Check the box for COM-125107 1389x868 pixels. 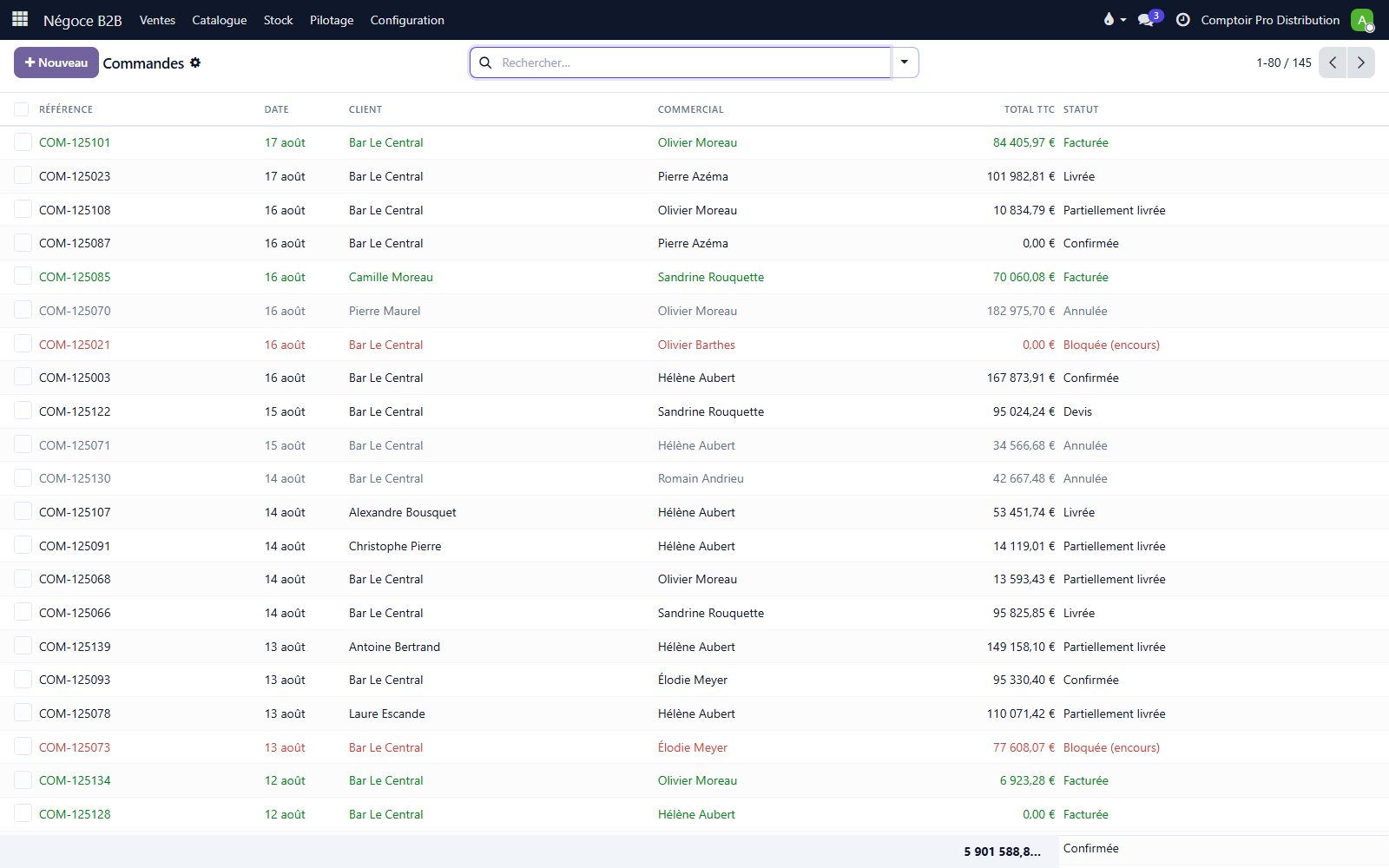click(23, 512)
